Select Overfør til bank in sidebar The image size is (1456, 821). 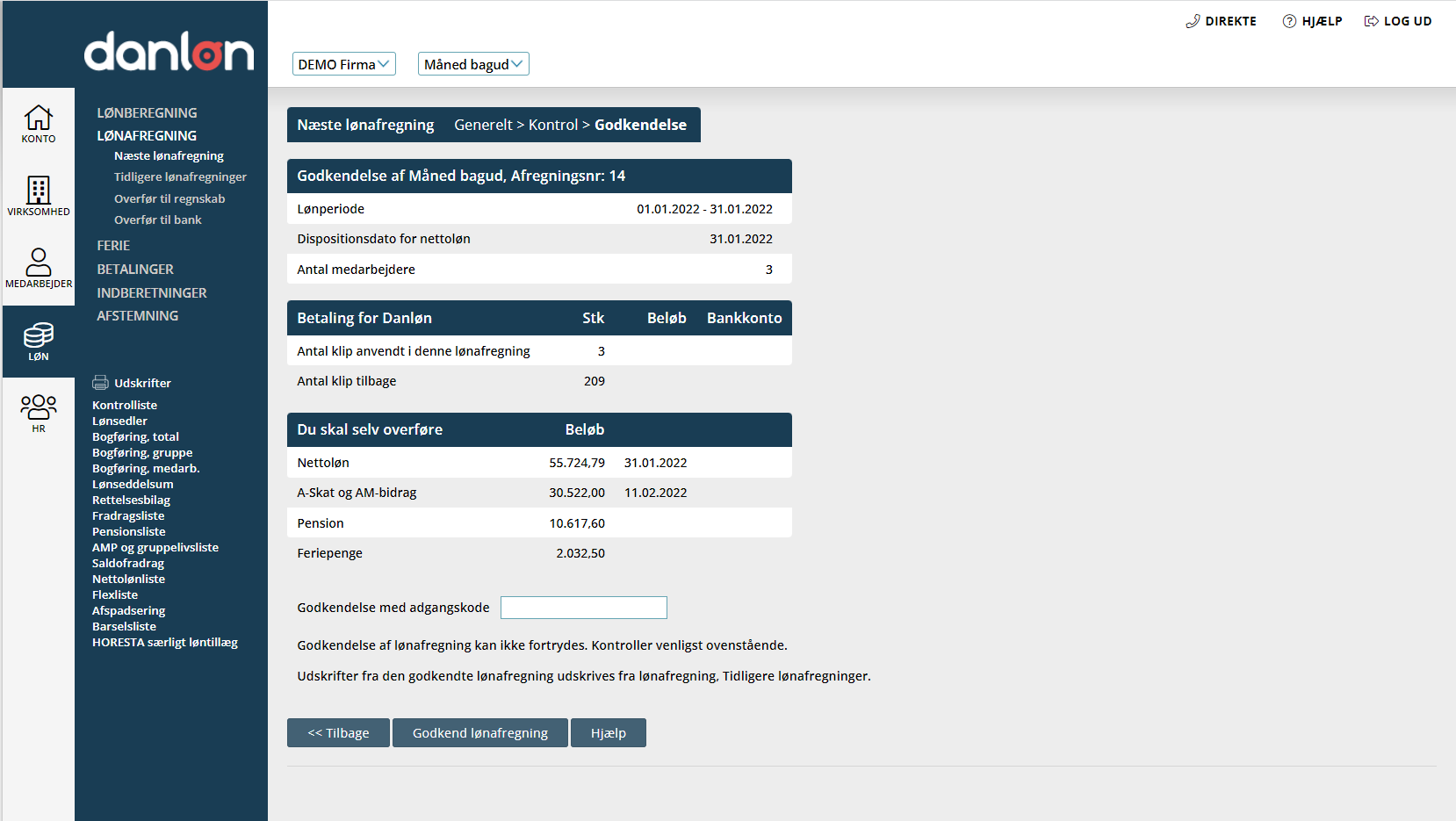pos(158,220)
